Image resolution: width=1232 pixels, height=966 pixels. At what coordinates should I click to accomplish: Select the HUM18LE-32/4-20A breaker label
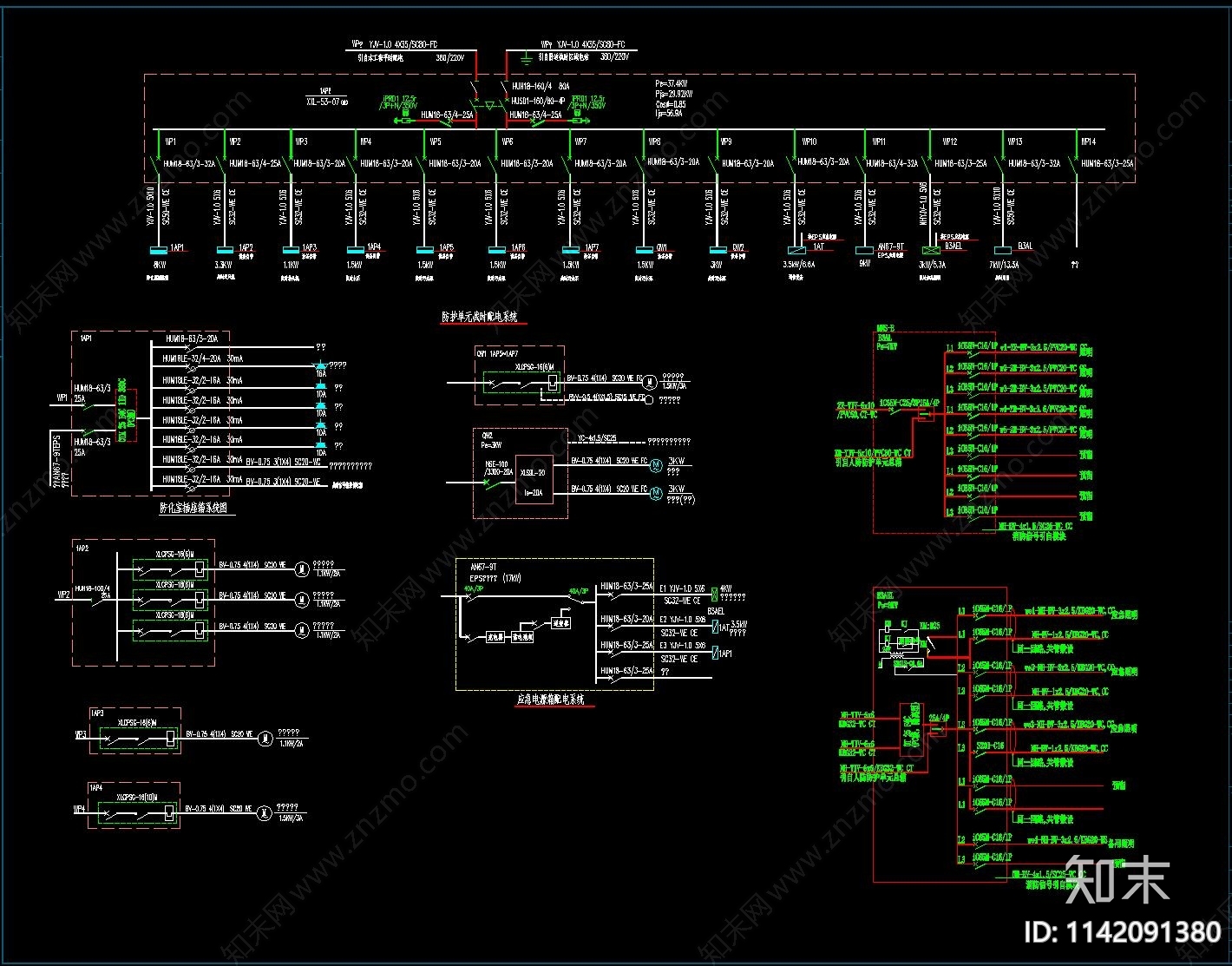tap(192, 358)
